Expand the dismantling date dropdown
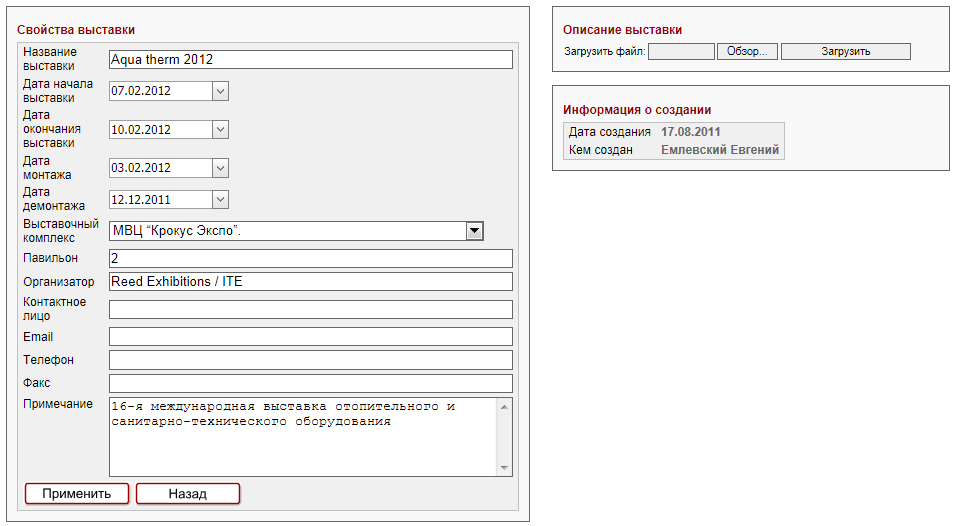 pos(221,200)
